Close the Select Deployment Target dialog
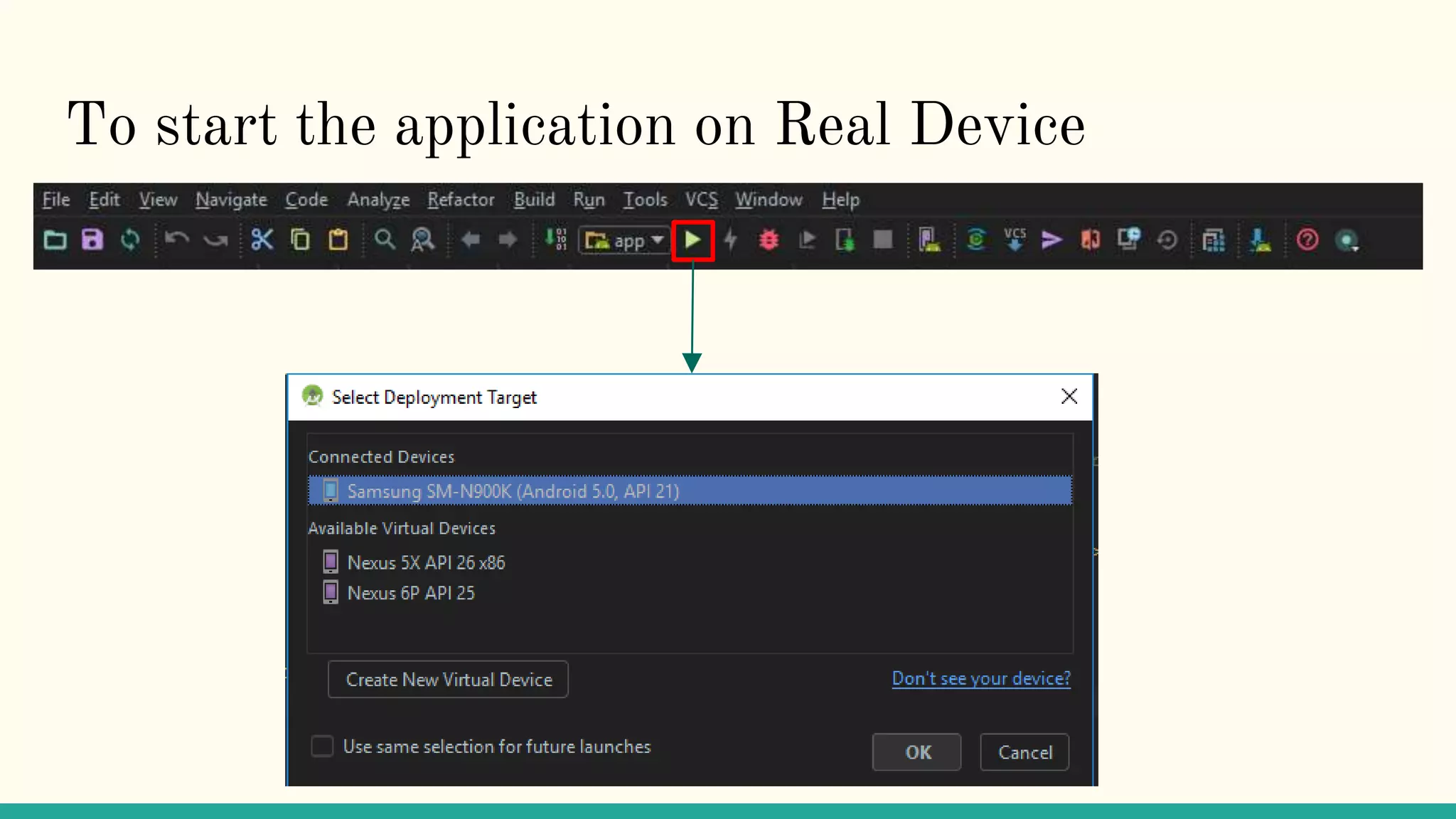The height and width of the screenshot is (819, 1456). 1069,396
